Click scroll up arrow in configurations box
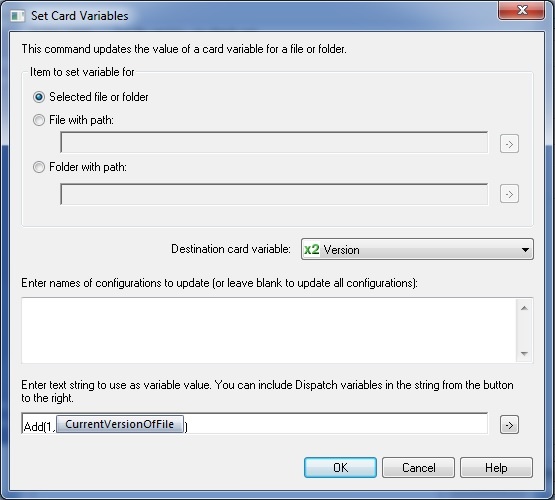 tap(525, 308)
